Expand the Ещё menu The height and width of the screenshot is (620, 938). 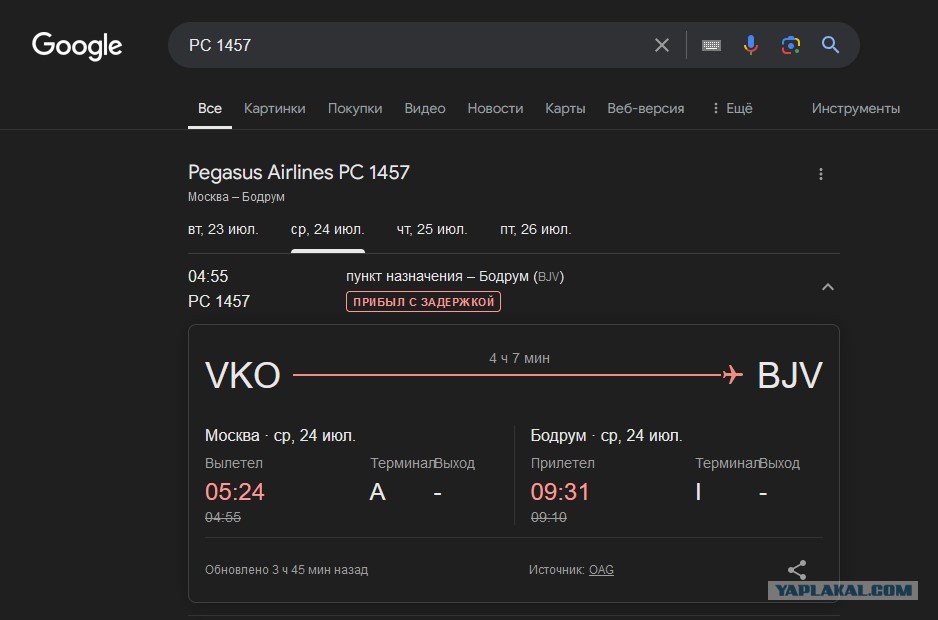(732, 108)
